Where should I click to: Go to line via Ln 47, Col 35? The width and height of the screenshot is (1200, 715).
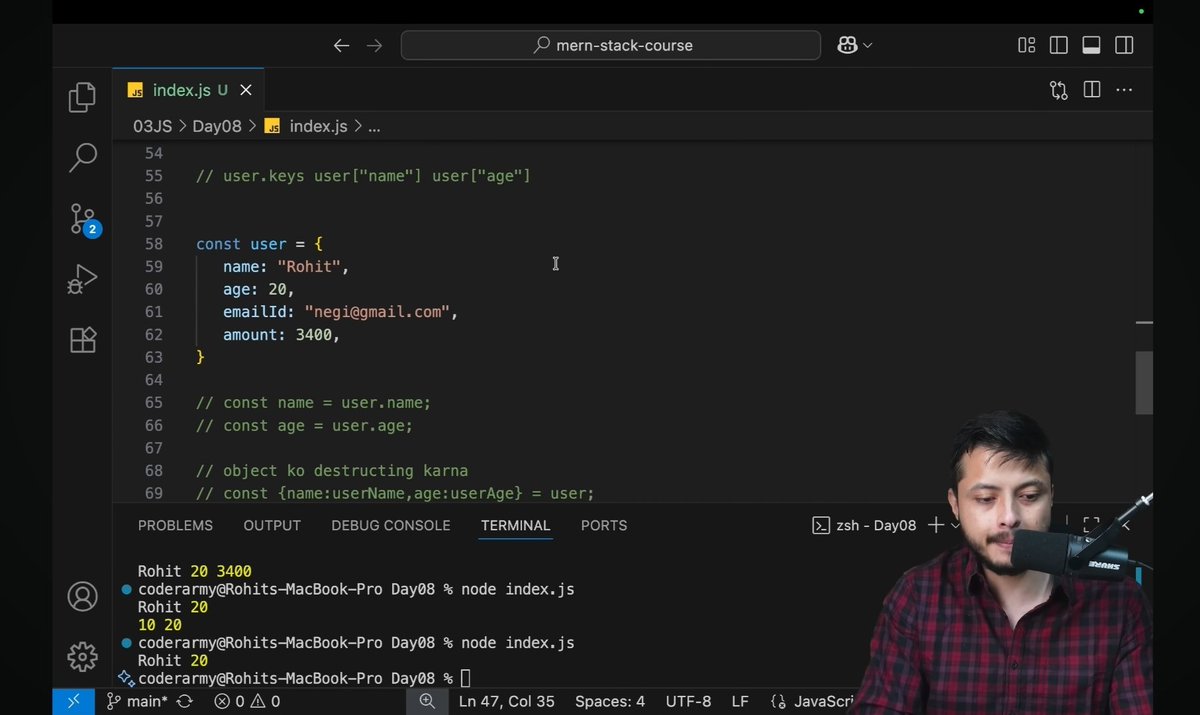507,702
